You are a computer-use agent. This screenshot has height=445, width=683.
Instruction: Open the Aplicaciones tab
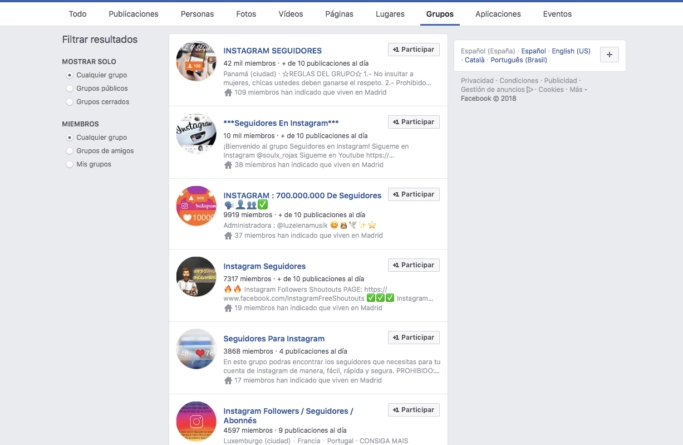point(498,14)
